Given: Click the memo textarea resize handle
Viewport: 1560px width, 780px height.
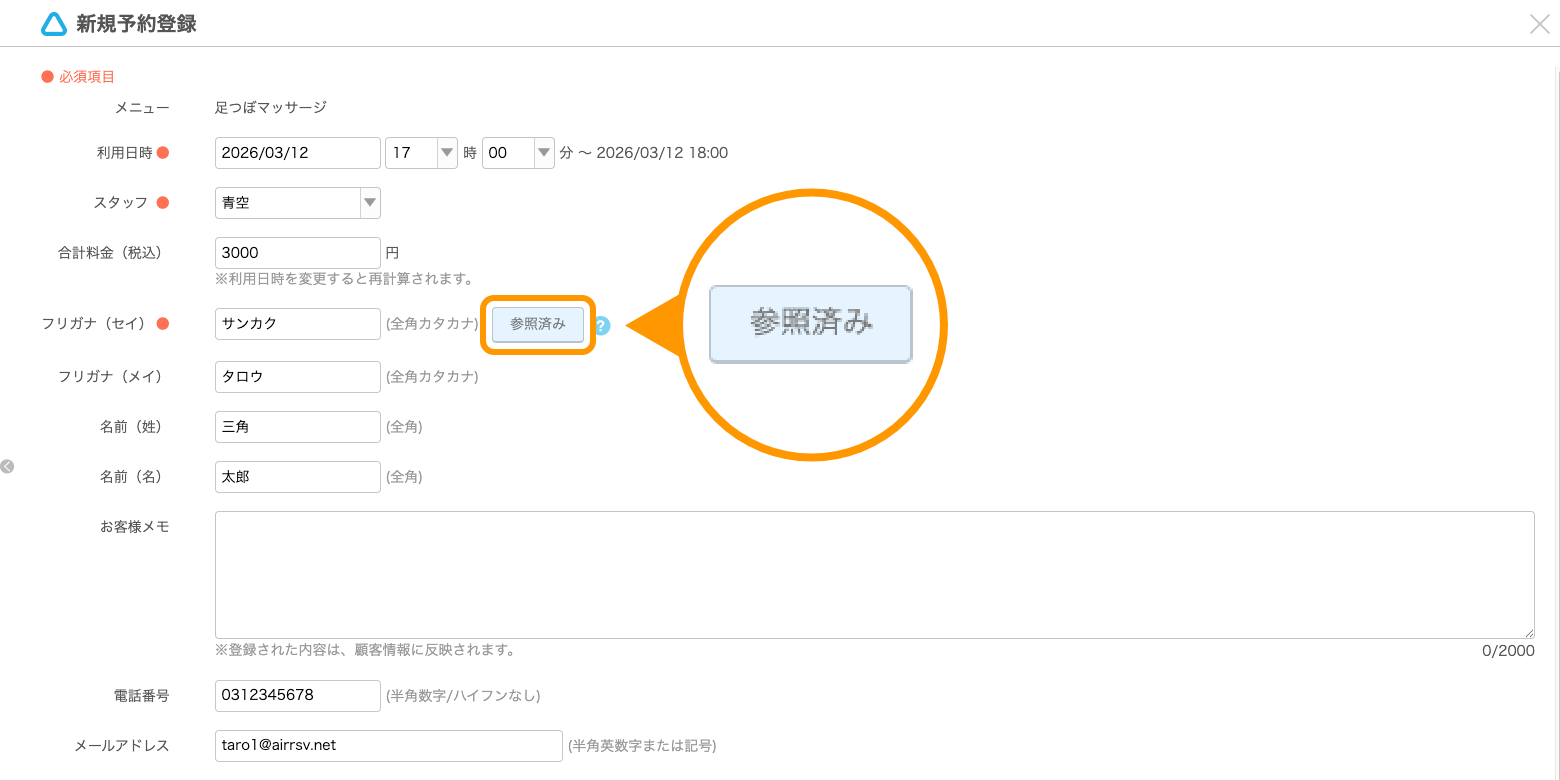Looking at the screenshot, I should coord(1531,631).
